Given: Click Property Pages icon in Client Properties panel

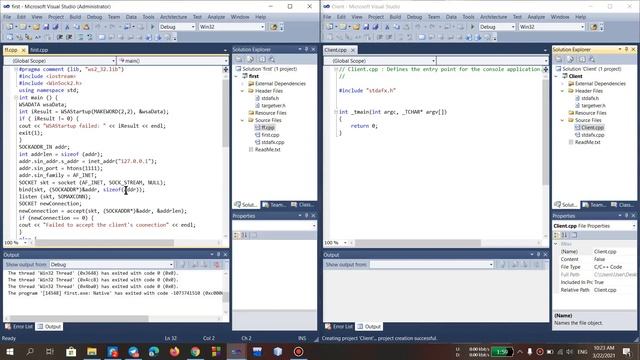Looking at the screenshot, I should (574, 235).
